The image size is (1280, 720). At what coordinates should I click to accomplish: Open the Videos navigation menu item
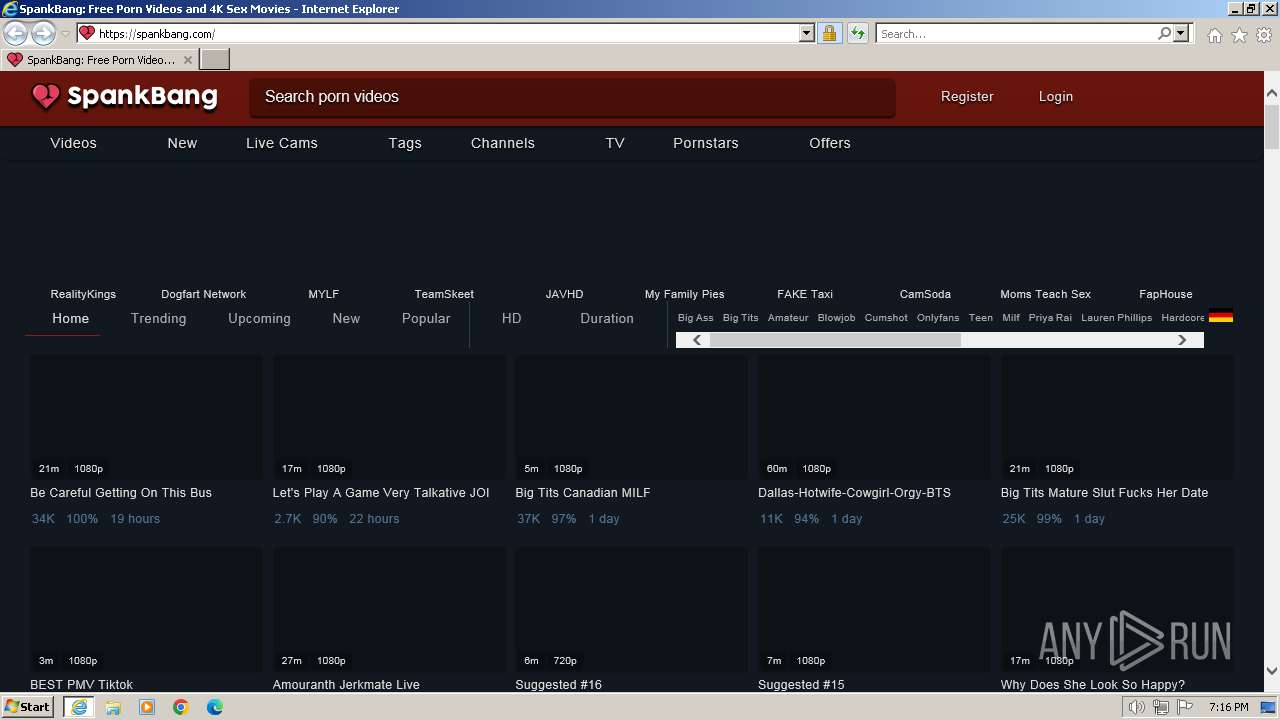pos(73,143)
